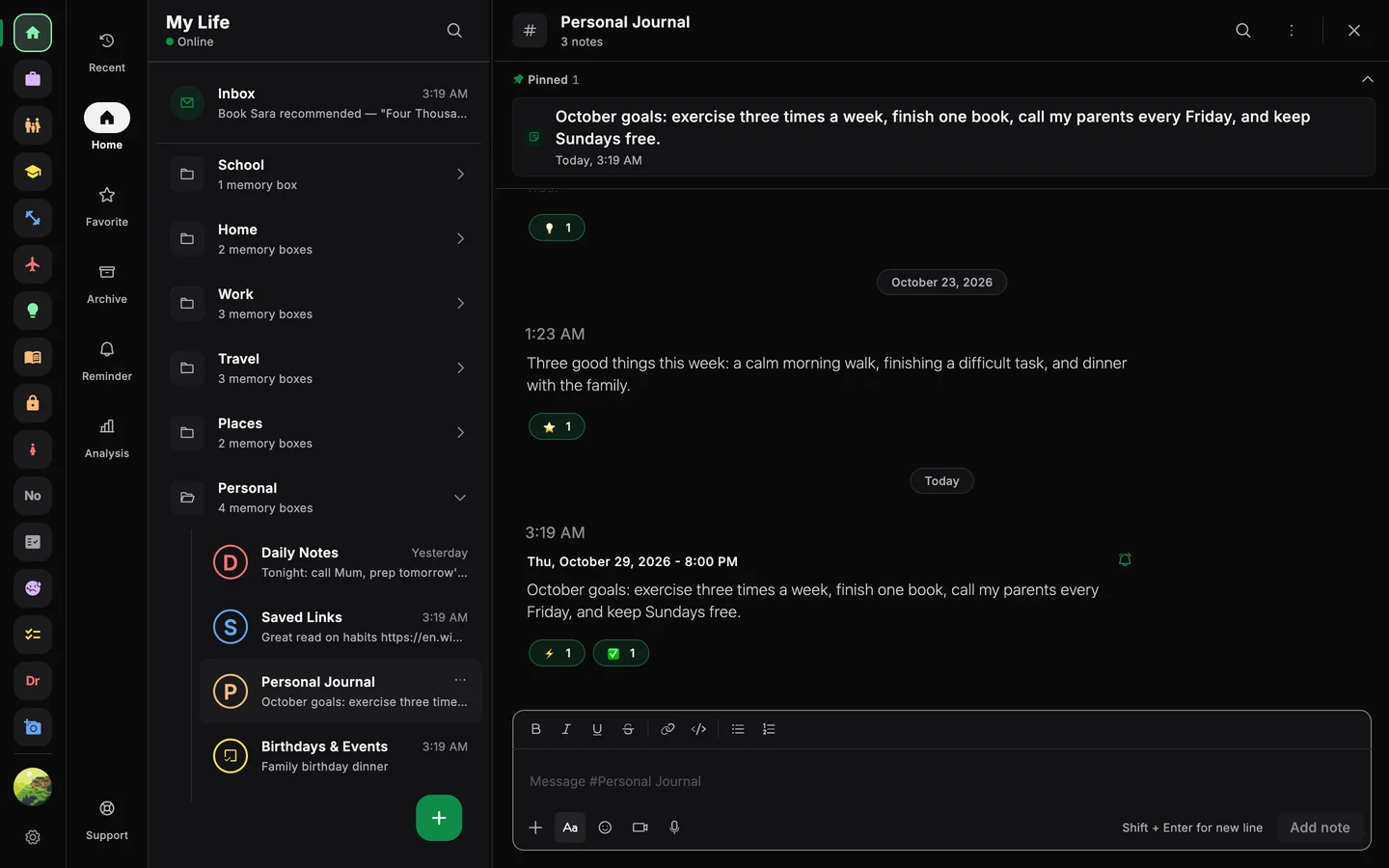Click the green plus button to create new
Screen dimensions: 1389x868
pos(439,818)
